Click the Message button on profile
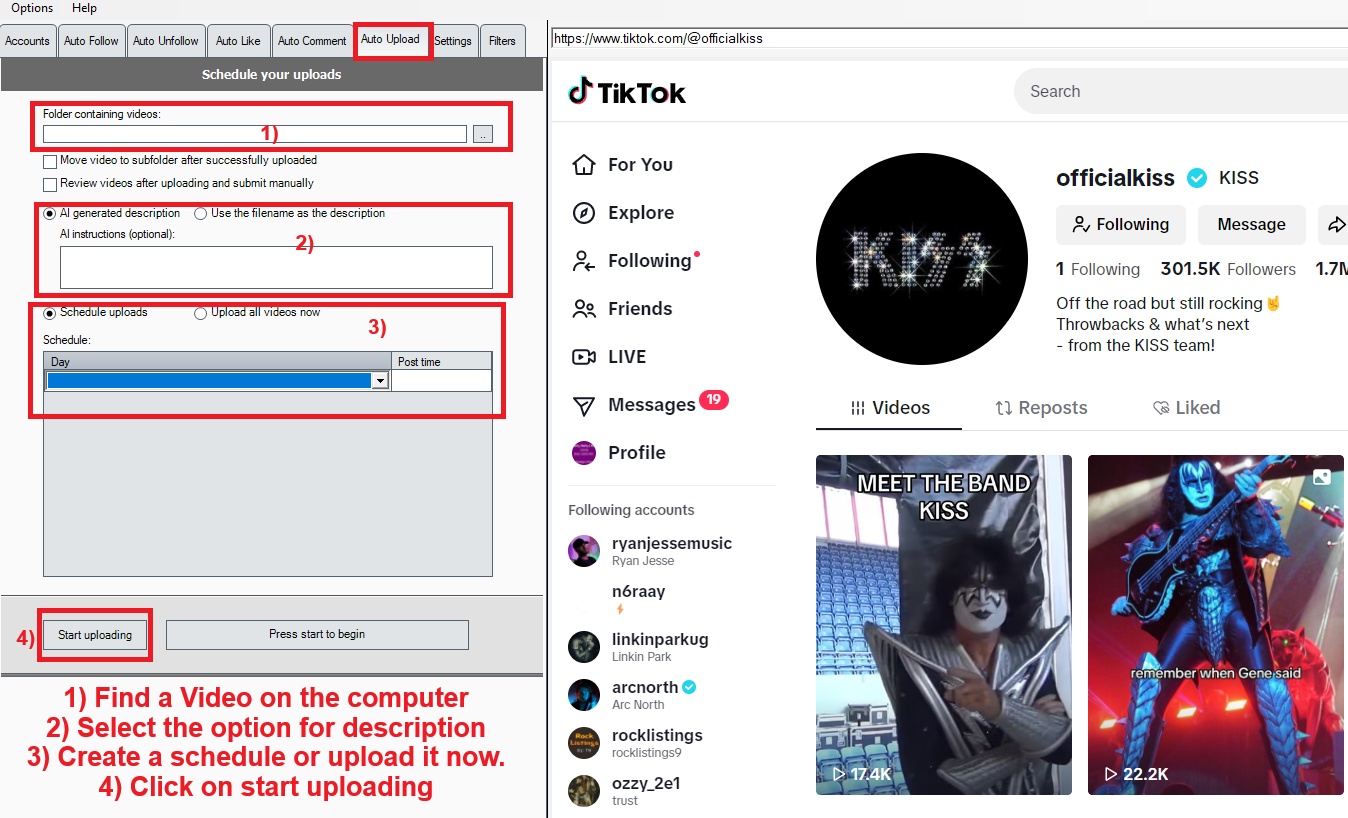 1252,225
